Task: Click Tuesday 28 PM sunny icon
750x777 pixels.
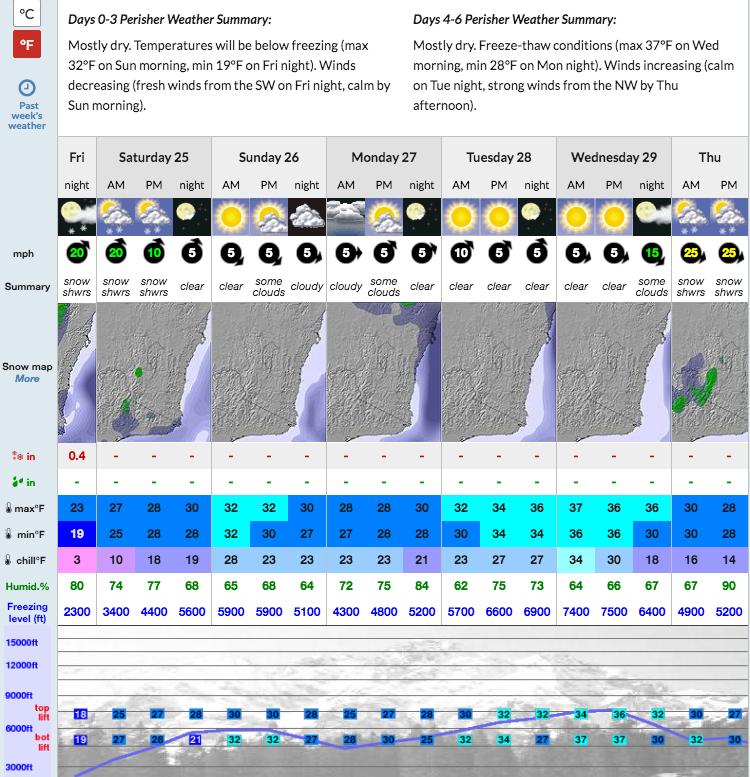Action: [499, 217]
